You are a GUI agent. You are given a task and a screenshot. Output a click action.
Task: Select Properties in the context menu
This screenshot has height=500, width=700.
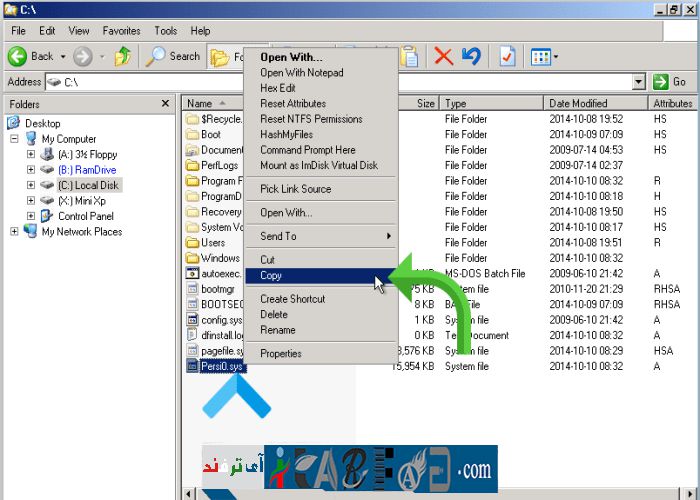tap(281, 353)
